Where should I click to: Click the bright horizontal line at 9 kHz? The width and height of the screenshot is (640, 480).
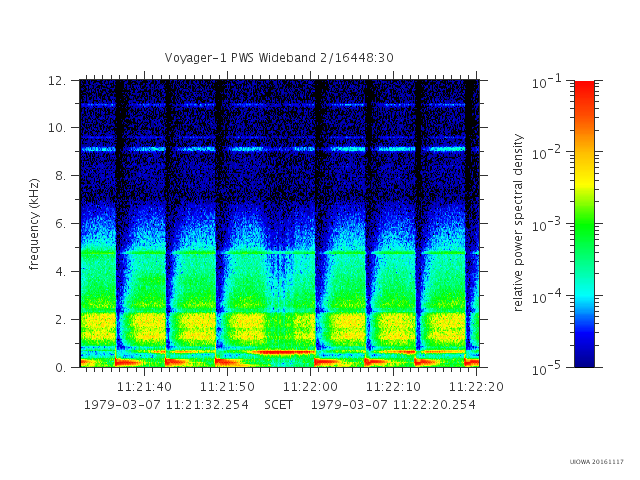279,149
